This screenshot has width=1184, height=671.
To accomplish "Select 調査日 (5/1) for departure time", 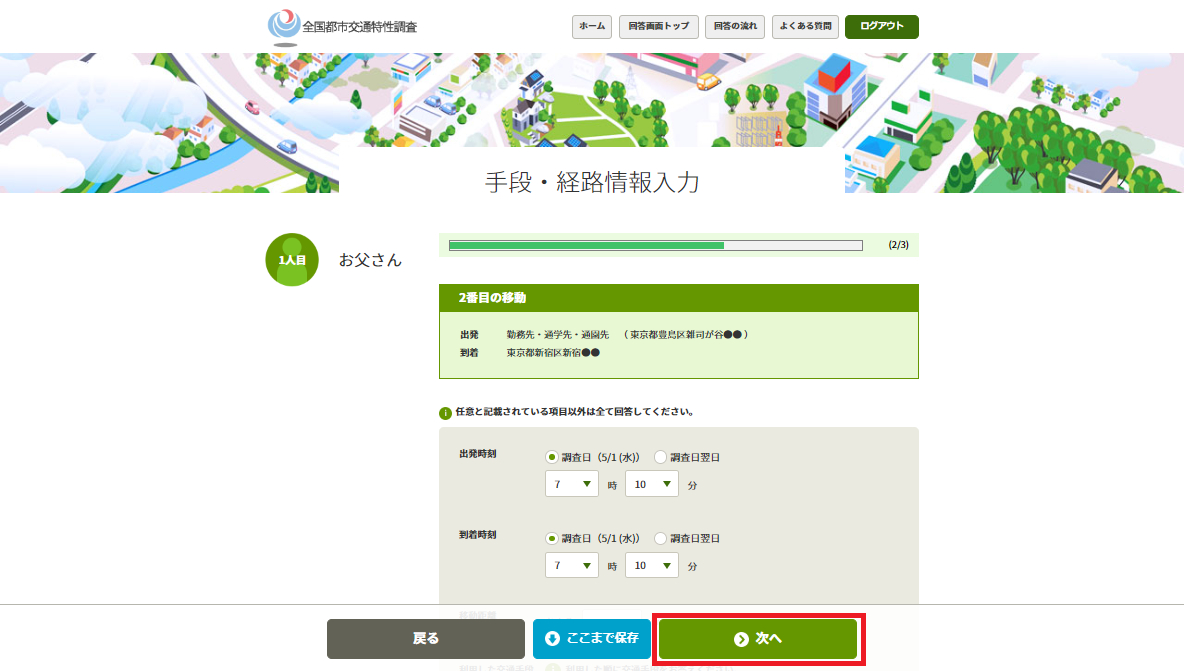I will click(x=552, y=457).
